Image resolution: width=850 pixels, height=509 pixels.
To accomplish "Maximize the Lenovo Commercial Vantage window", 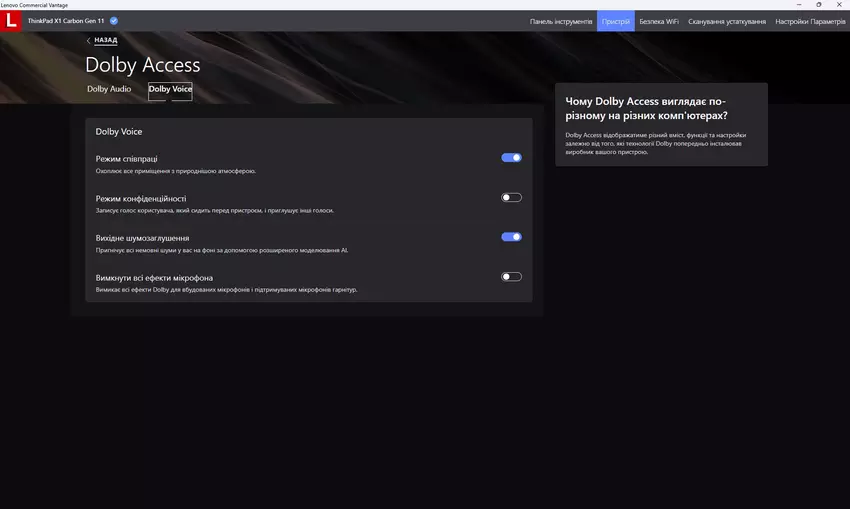I will click(x=818, y=4).
